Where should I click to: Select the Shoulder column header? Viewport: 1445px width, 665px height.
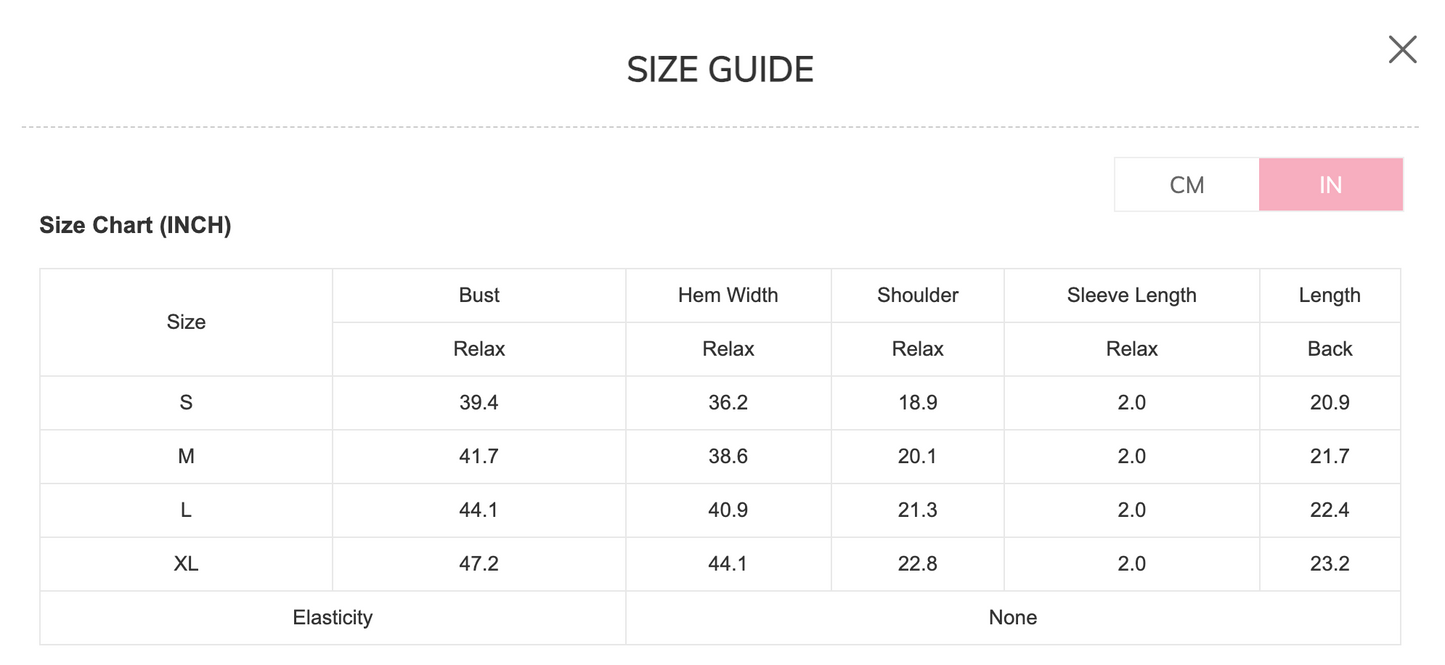tap(917, 295)
